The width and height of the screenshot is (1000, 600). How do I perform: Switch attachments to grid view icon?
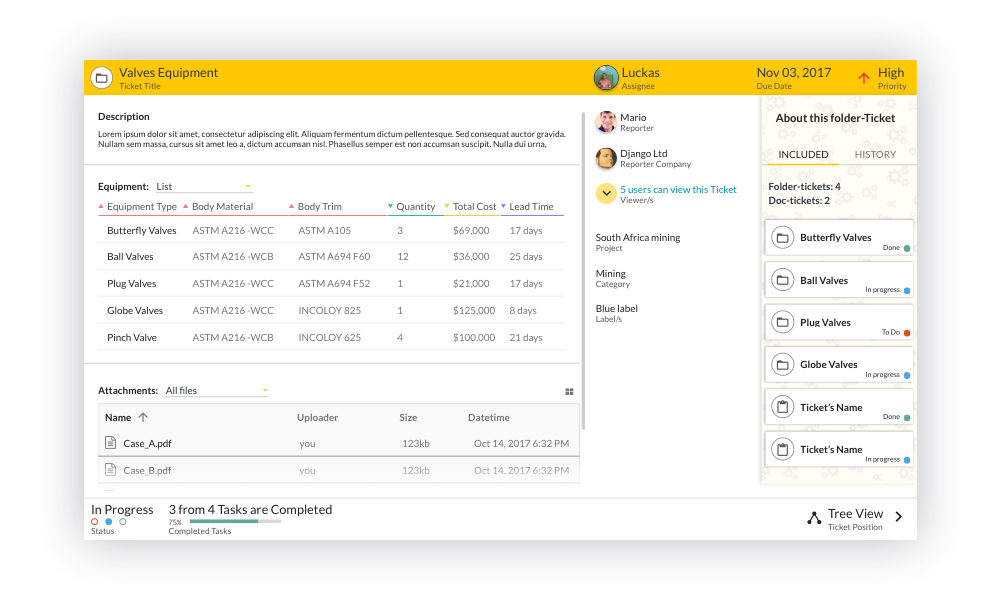click(570, 392)
